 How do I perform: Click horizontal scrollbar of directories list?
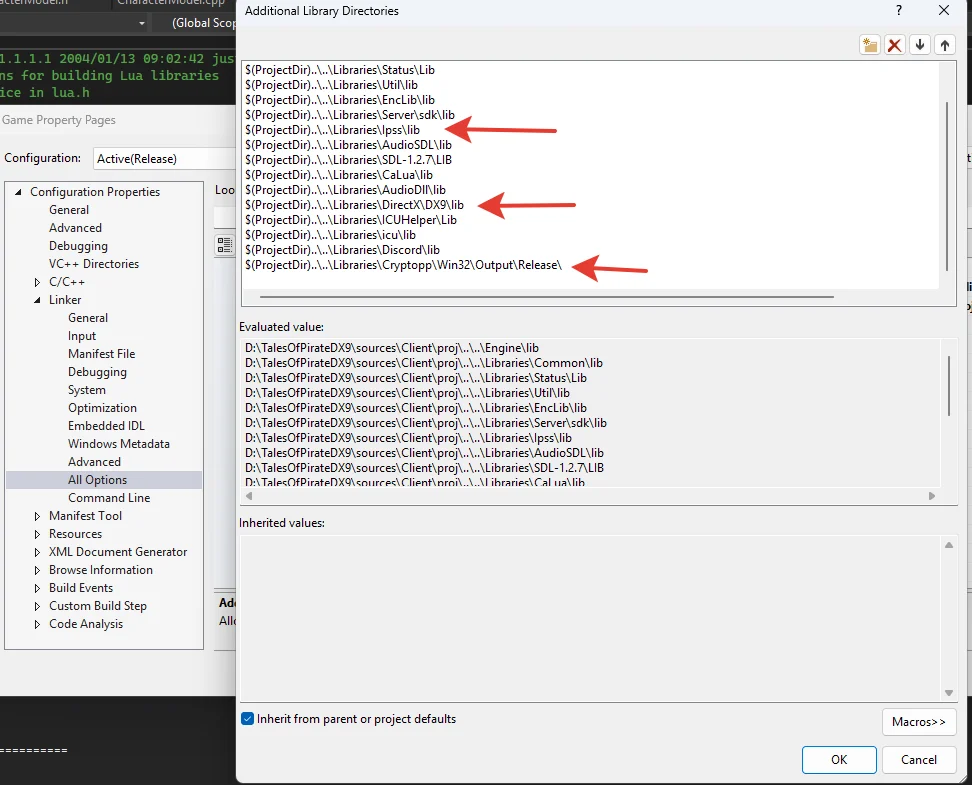pos(545,297)
